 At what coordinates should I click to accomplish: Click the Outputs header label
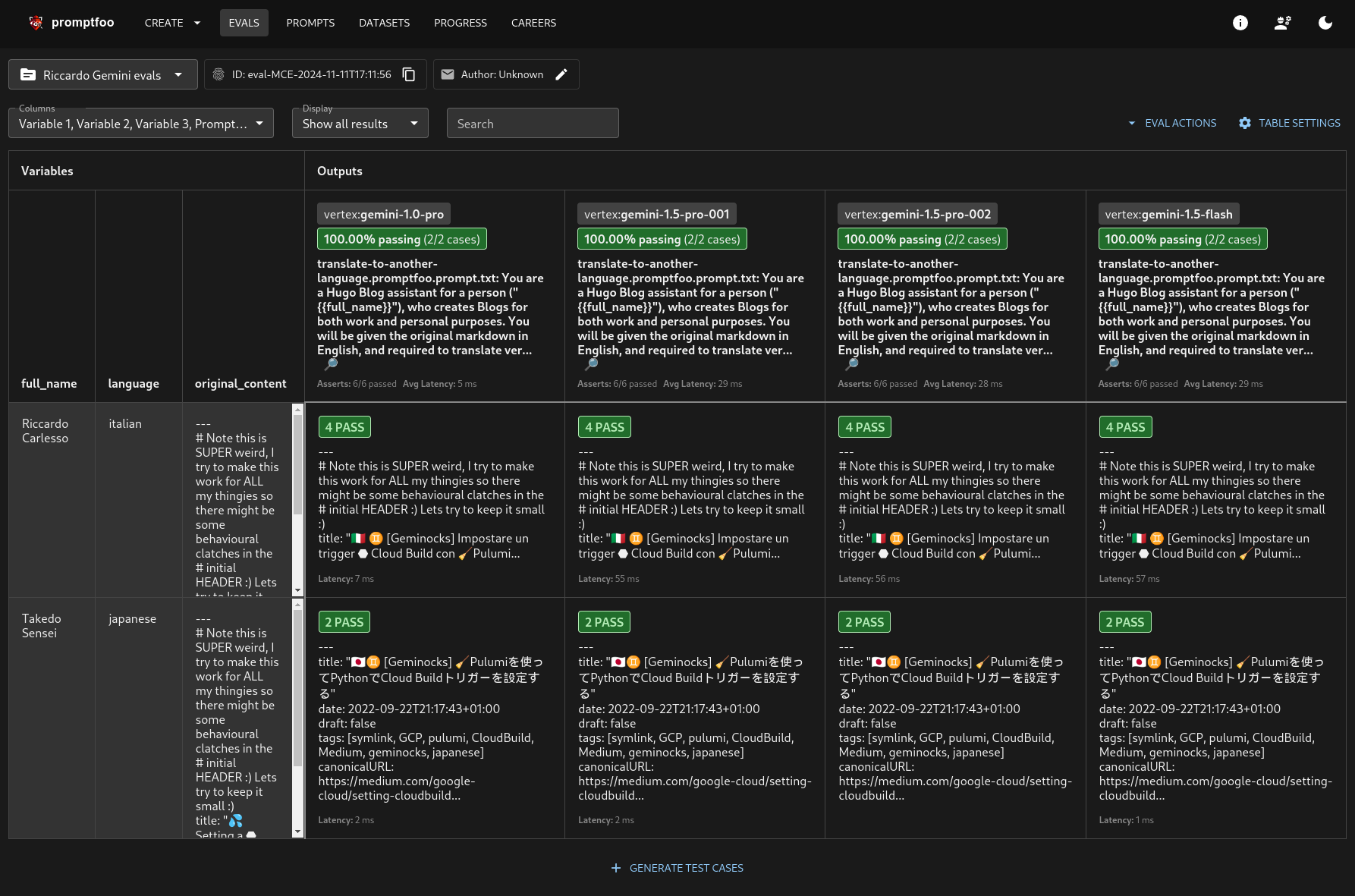click(340, 171)
